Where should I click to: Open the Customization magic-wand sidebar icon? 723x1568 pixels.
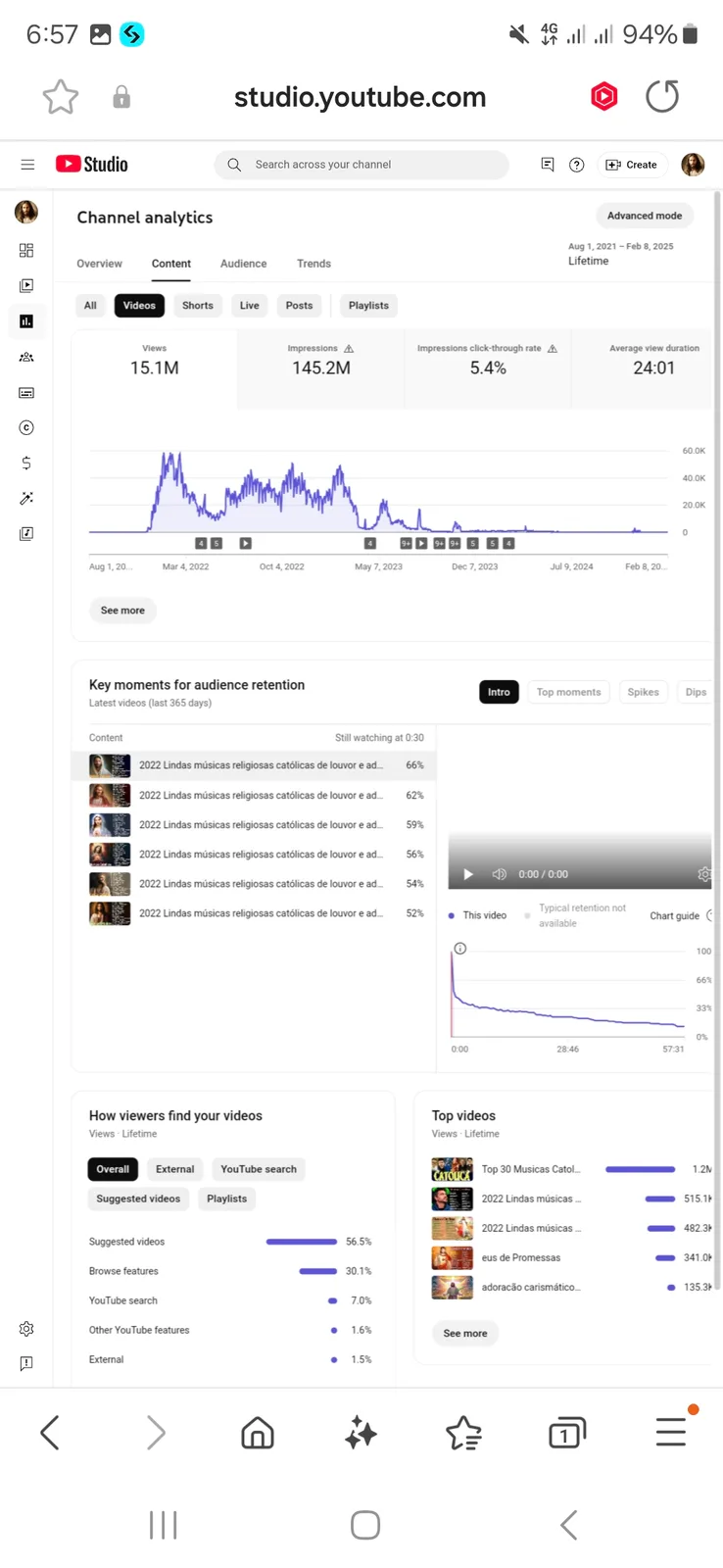[26, 498]
